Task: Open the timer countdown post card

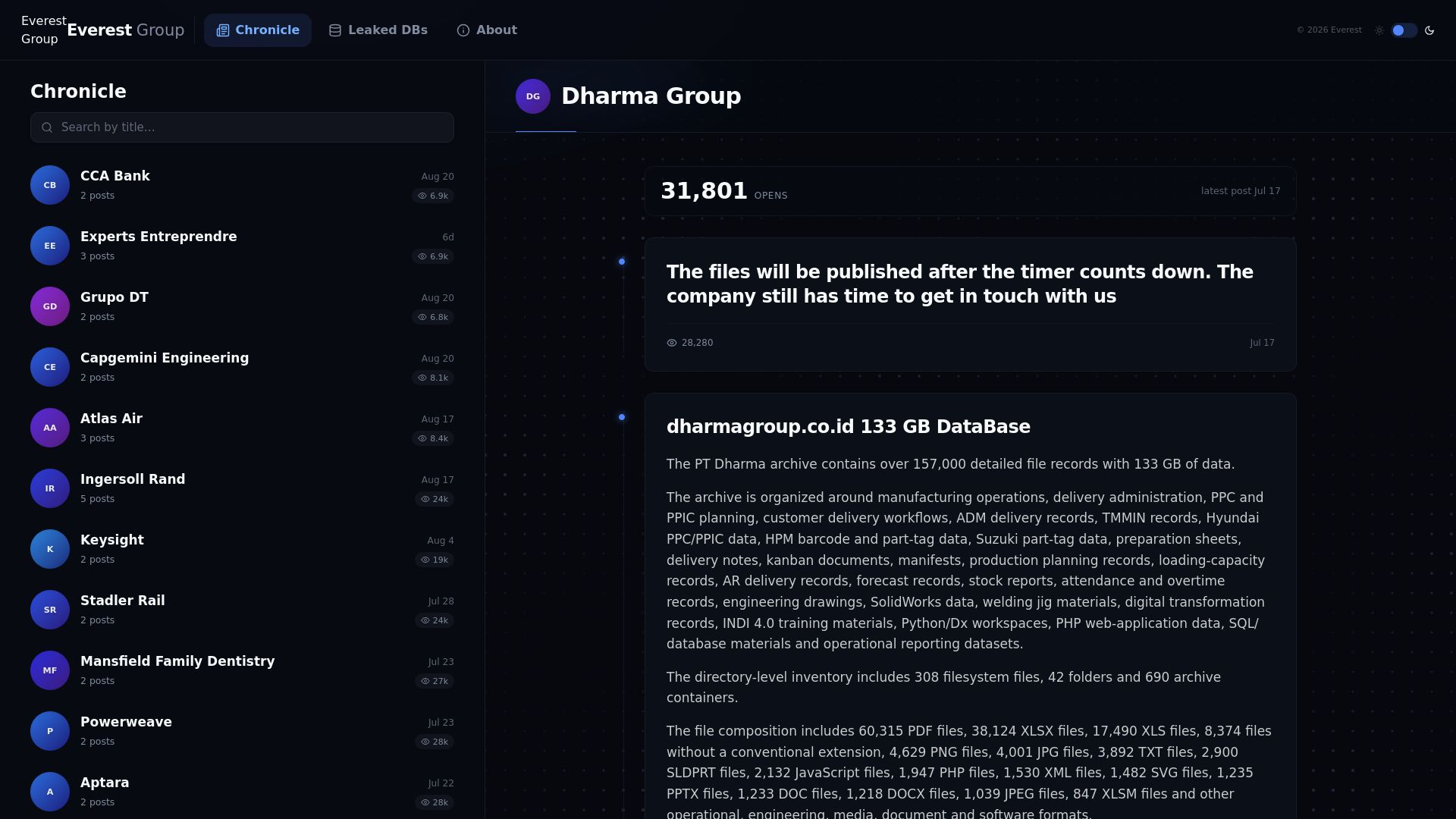Action: coord(971,305)
